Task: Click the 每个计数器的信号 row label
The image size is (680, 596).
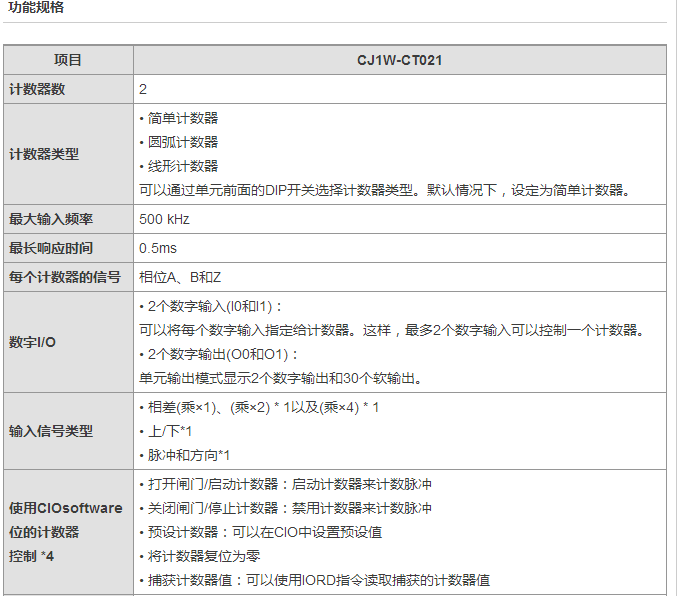Action: (65, 277)
